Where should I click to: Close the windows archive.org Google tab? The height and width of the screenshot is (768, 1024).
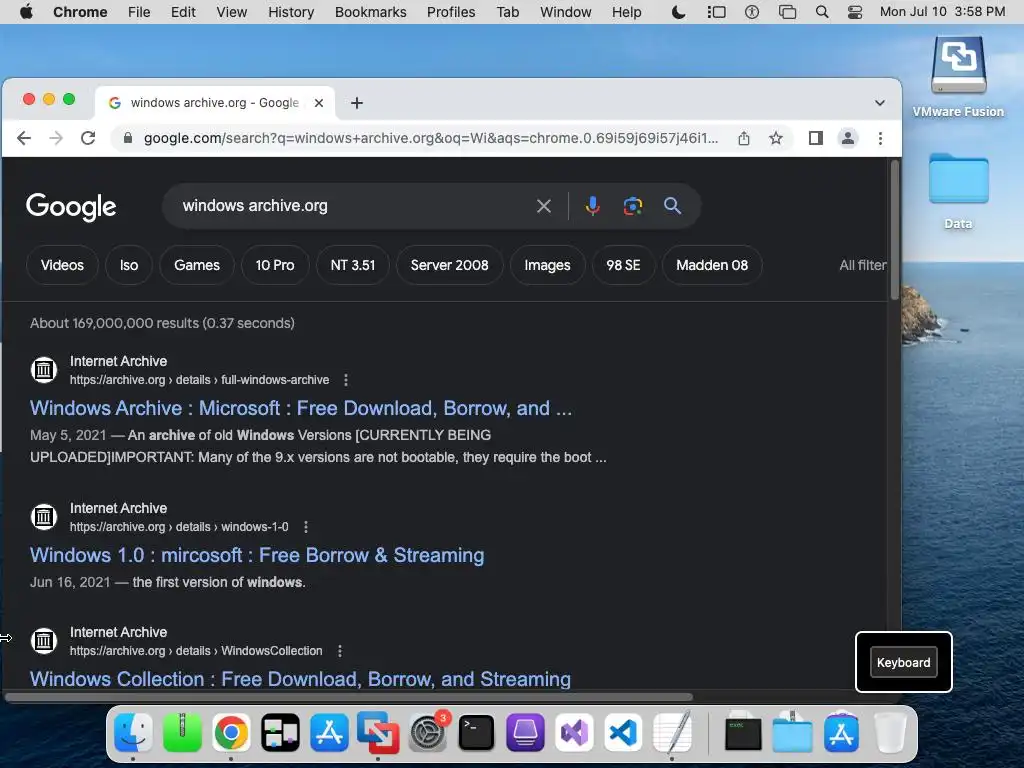pyautogui.click(x=319, y=103)
